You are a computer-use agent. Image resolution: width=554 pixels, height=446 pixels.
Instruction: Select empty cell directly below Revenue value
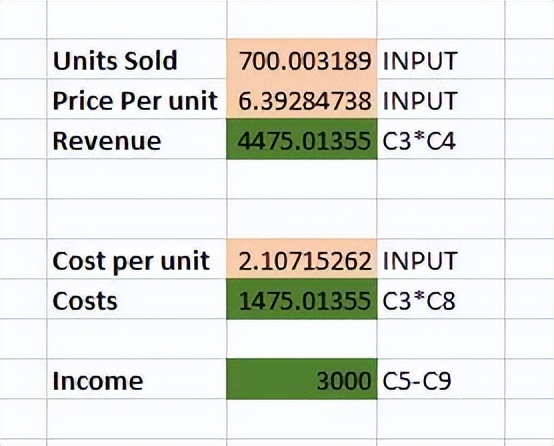[x=302, y=179]
